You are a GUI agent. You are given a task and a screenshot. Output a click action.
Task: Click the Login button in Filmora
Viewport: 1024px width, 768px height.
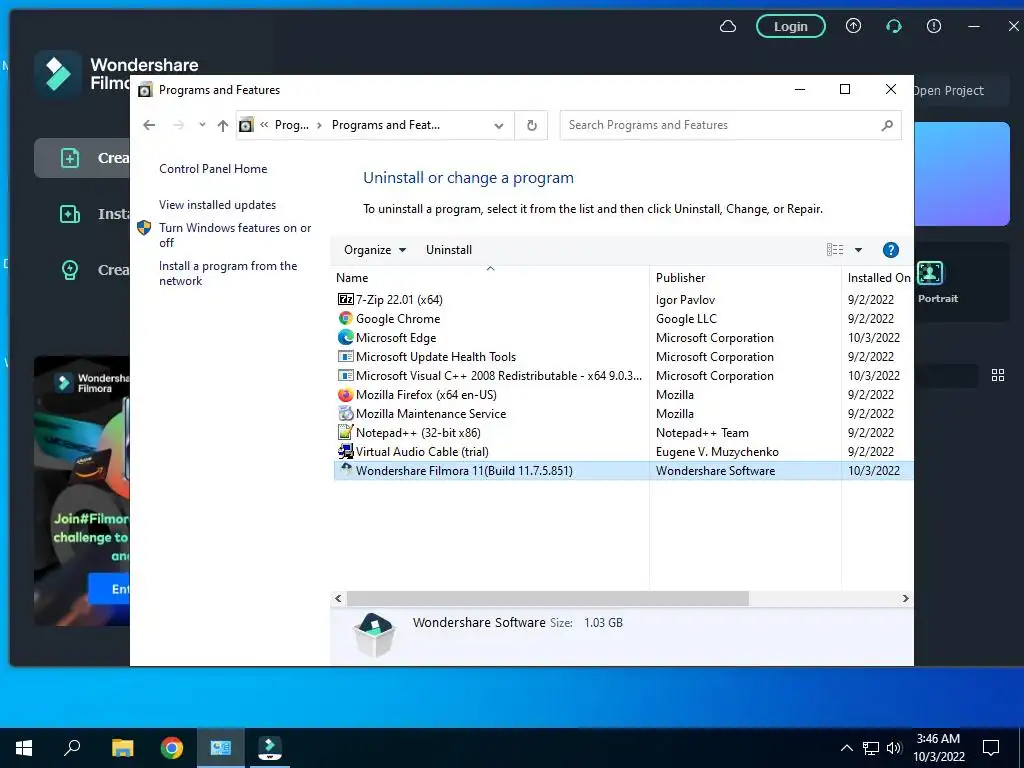(x=790, y=27)
